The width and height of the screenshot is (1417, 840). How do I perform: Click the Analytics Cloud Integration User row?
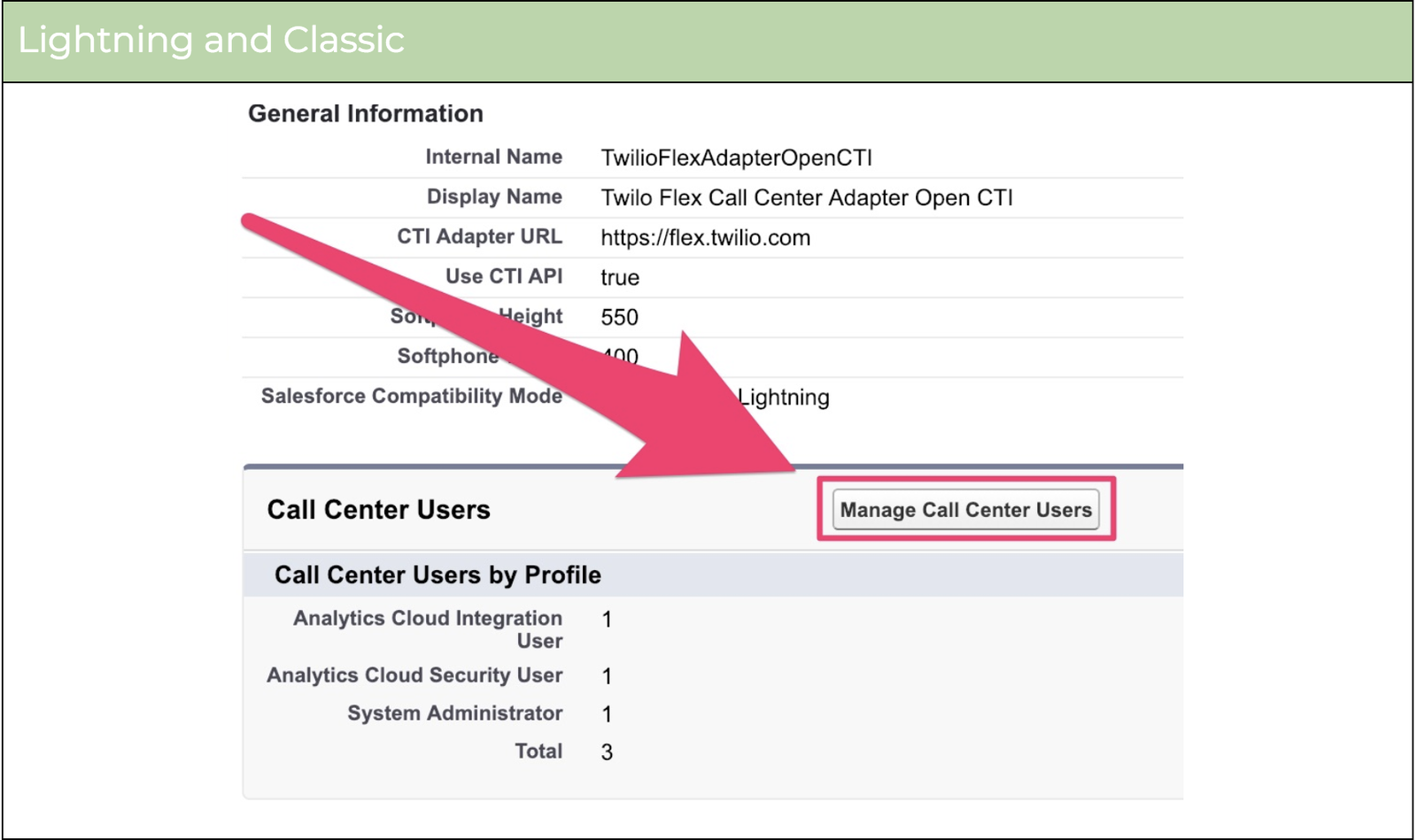pyautogui.click(x=427, y=628)
